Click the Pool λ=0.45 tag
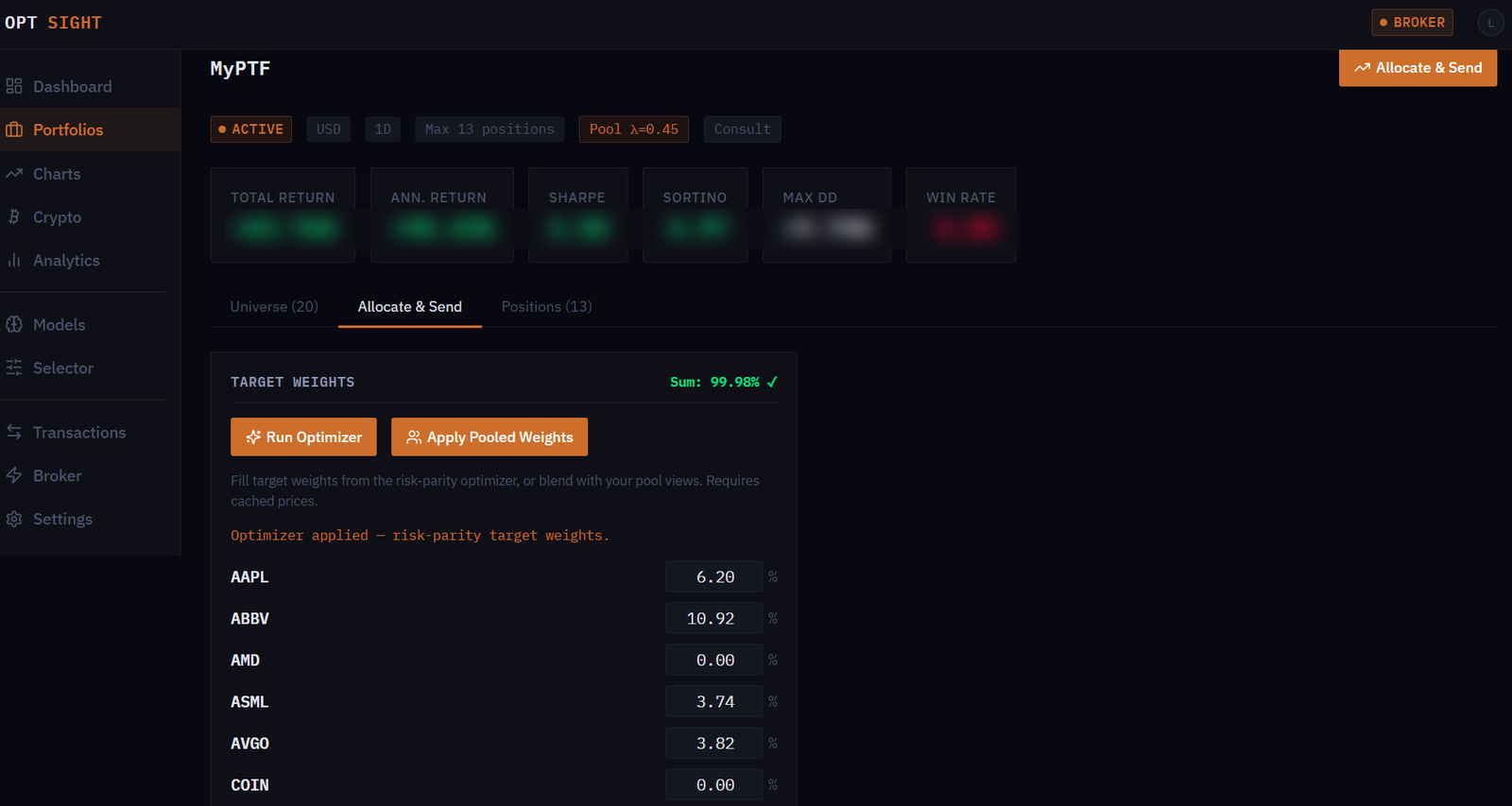The image size is (1512, 806). [633, 129]
